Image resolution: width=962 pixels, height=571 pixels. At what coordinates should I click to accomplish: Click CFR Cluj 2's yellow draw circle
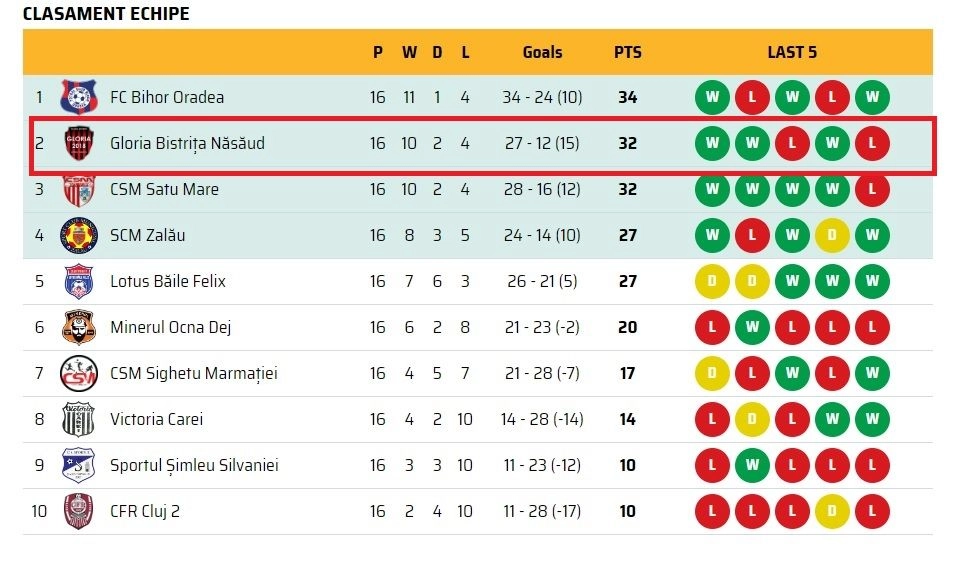tap(832, 511)
